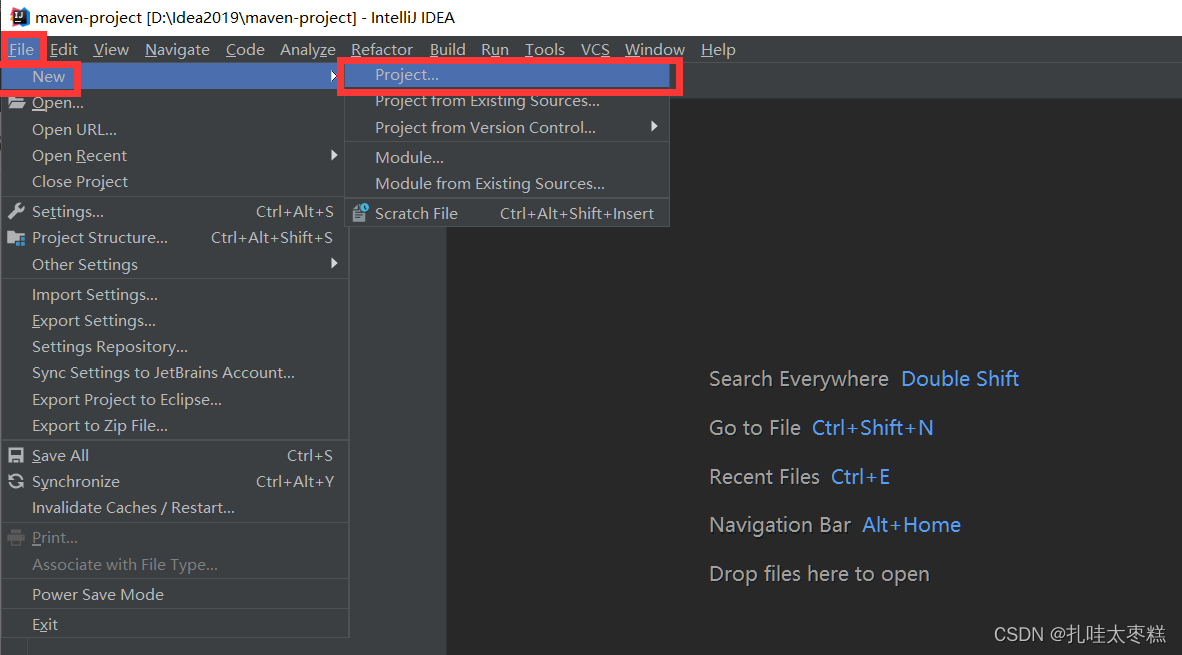Open the Window menu
The height and width of the screenshot is (655, 1182).
(x=654, y=50)
